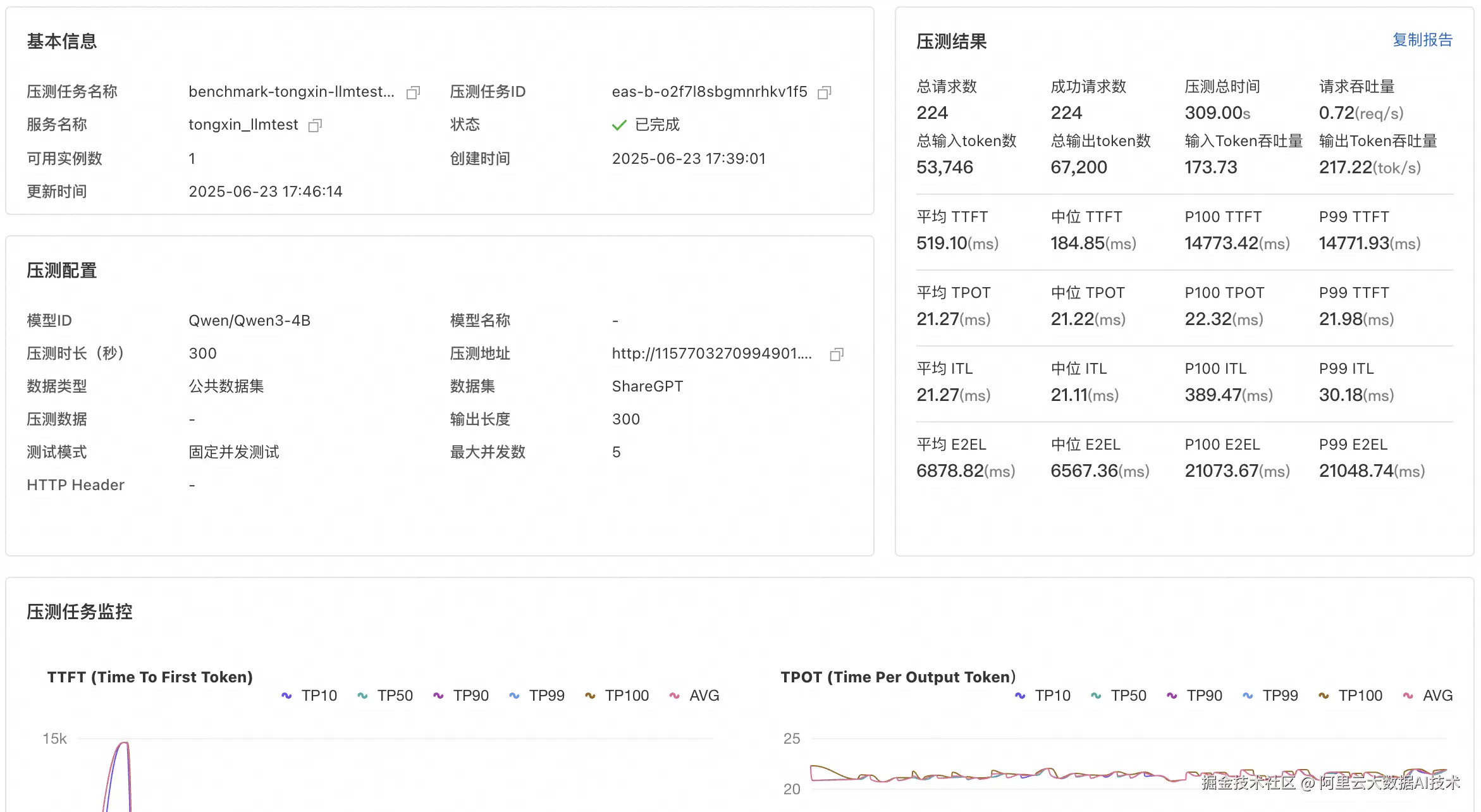Image resolution: width=1481 pixels, height=812 pixels.
Task: Toggle TP99 series in TPOT chart legend
Action: click(x=1270, y=696)
